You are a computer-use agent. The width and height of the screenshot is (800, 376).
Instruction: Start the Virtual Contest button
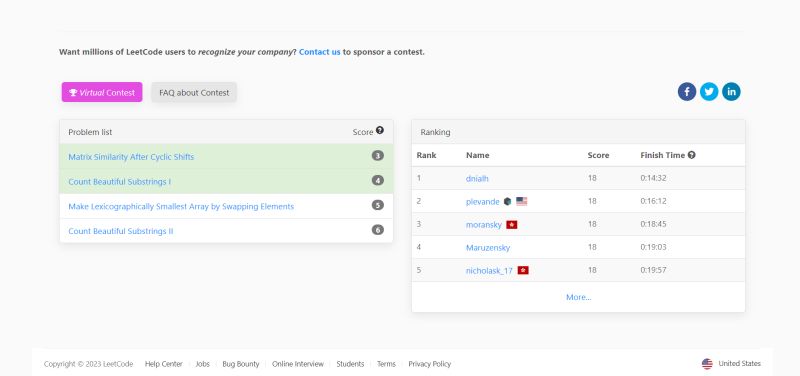[102, 92]
